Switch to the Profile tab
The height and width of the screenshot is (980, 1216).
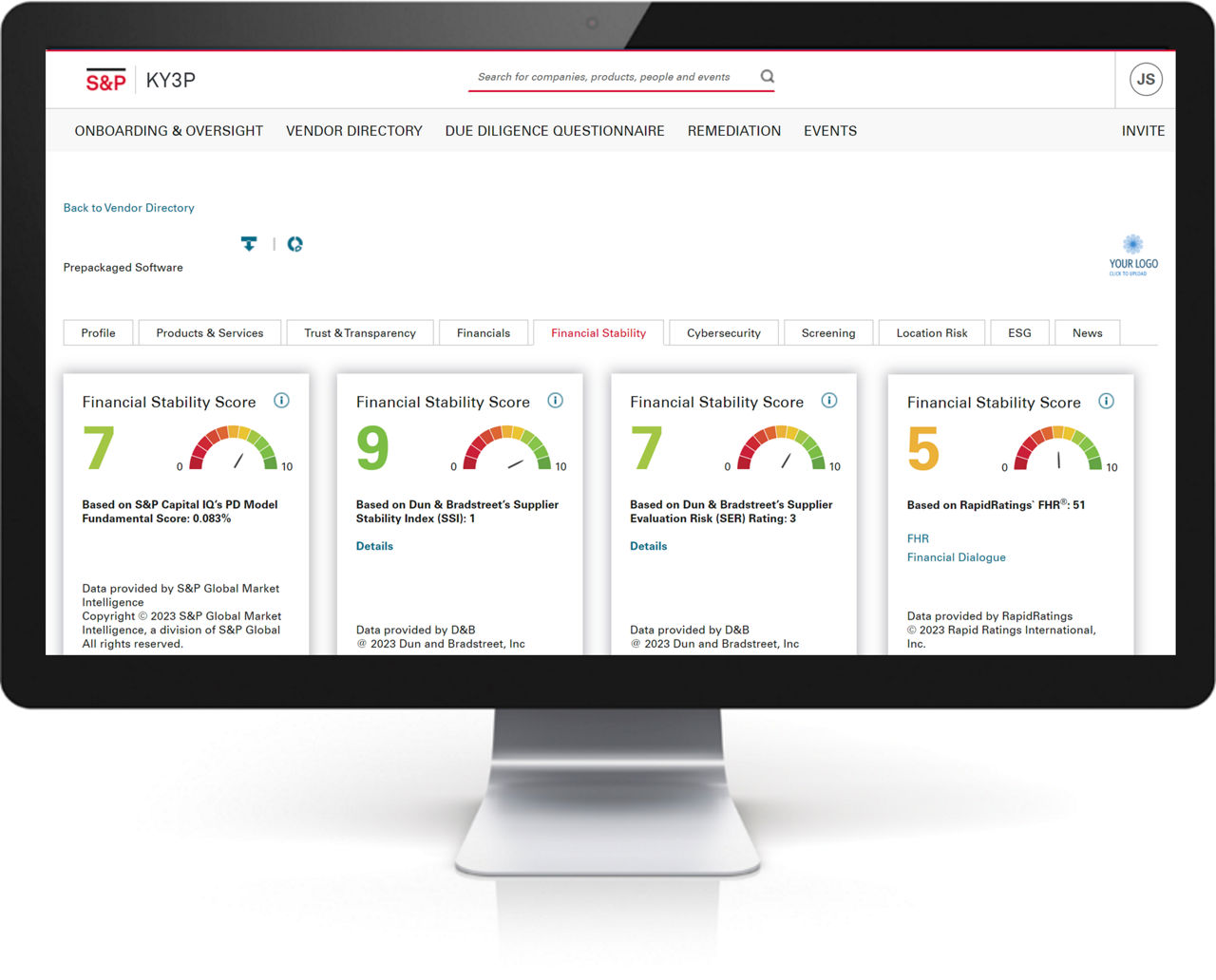(98, 332)
